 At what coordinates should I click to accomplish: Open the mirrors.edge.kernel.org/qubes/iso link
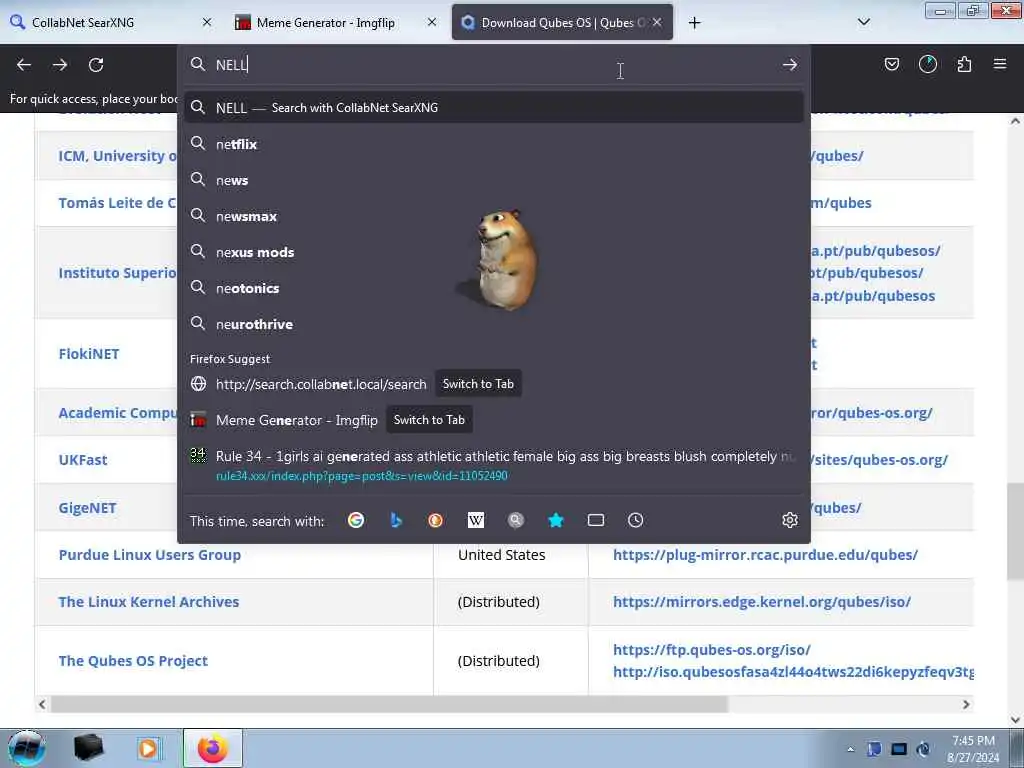click(x=761, y=601)
